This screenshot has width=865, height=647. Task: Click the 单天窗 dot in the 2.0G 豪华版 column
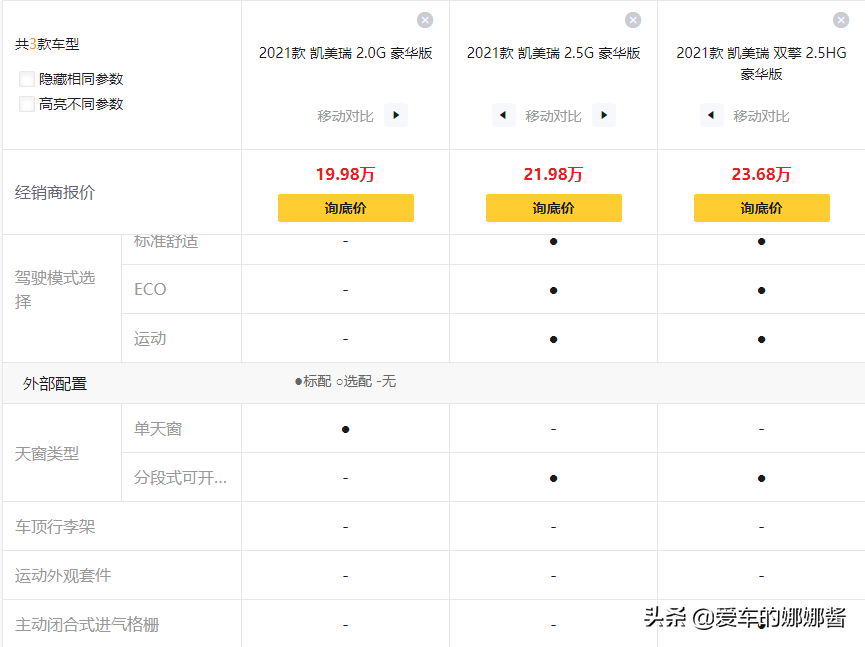click(x=345, y=430)
